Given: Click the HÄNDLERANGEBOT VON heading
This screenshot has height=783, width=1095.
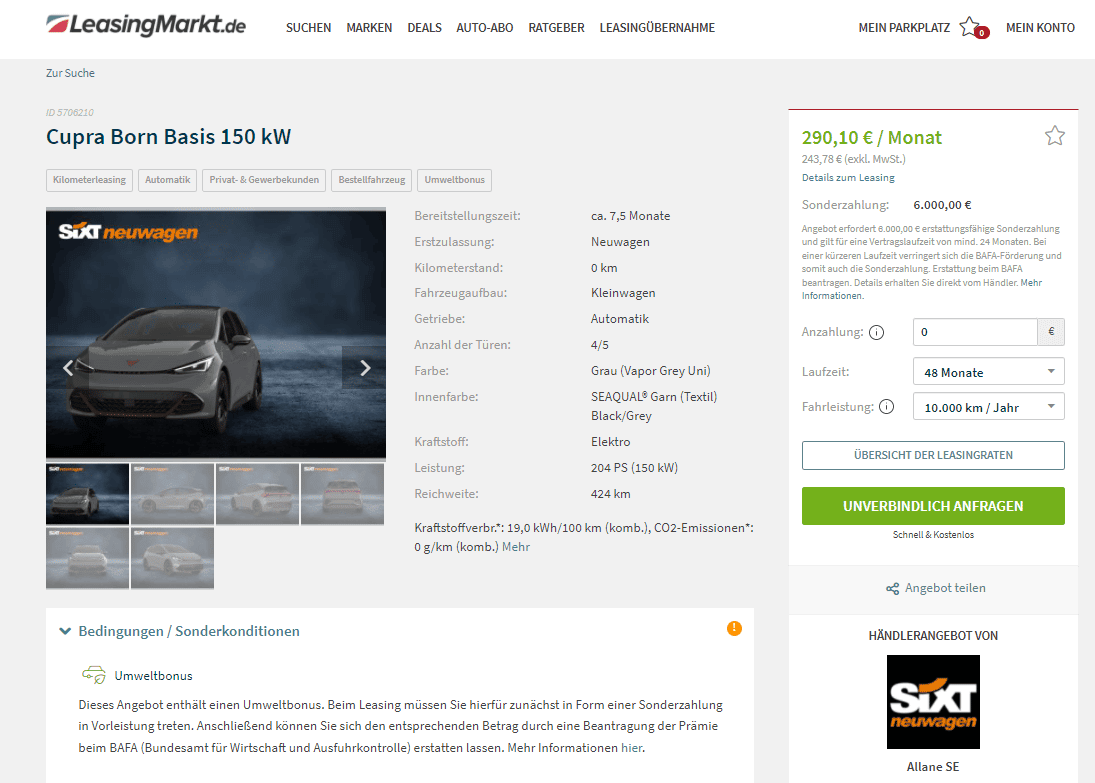Looking at the screenshot, I should 933,636.
